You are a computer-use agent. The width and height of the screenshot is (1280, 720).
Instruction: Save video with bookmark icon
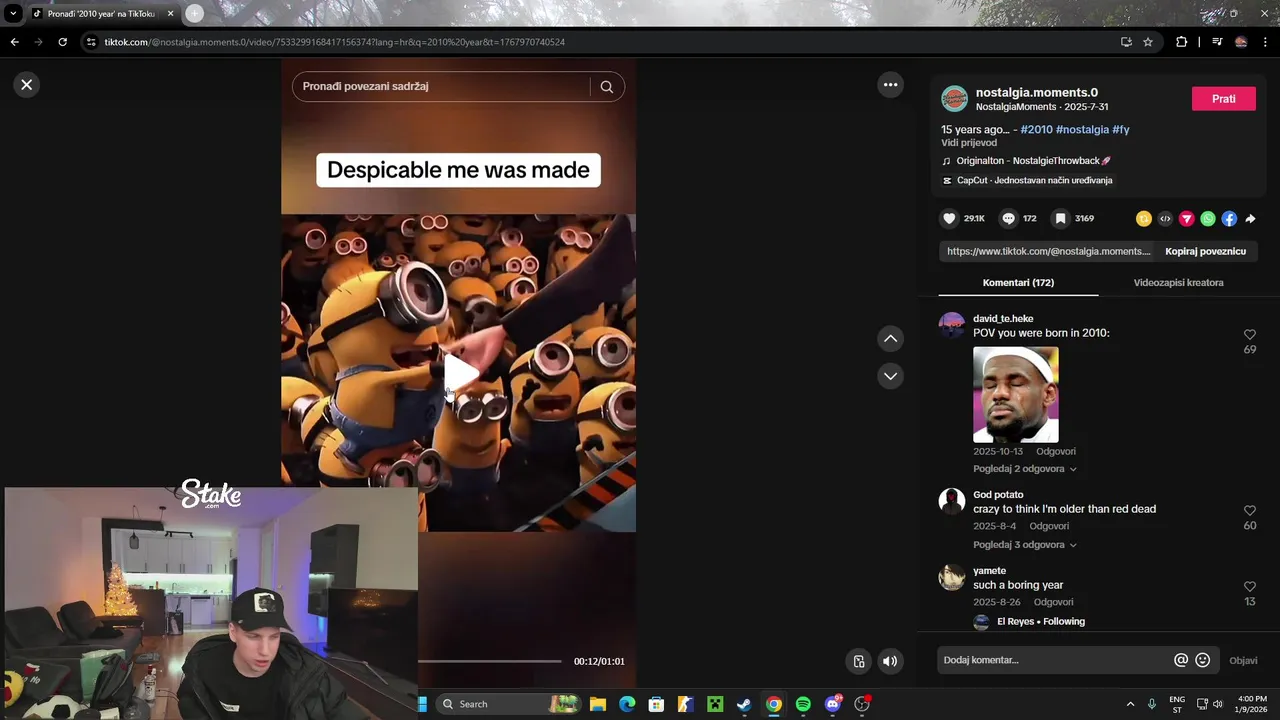click(1061, 218)
